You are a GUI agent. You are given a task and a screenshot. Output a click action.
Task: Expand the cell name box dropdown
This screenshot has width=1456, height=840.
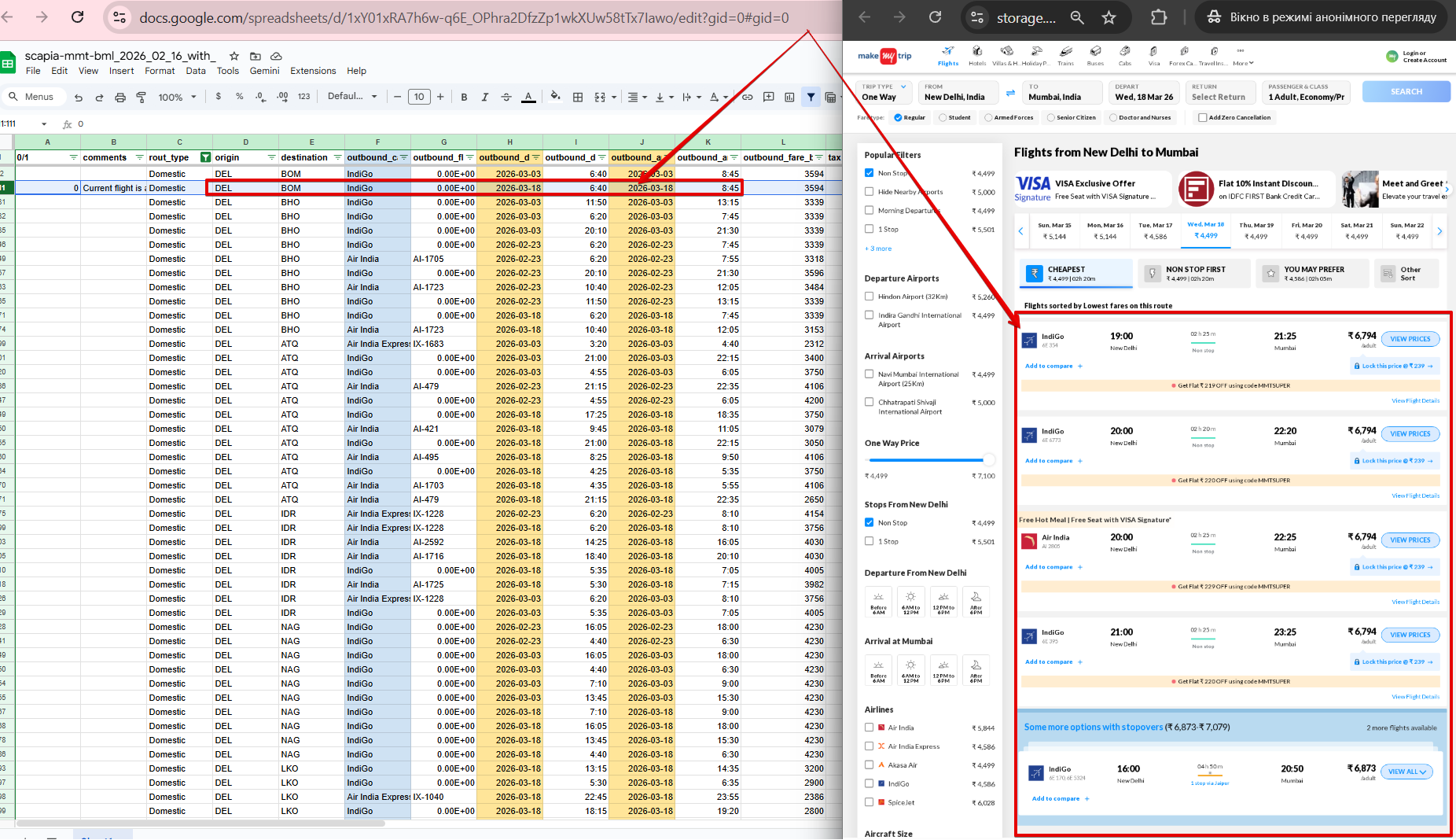(x=44, y=124)
